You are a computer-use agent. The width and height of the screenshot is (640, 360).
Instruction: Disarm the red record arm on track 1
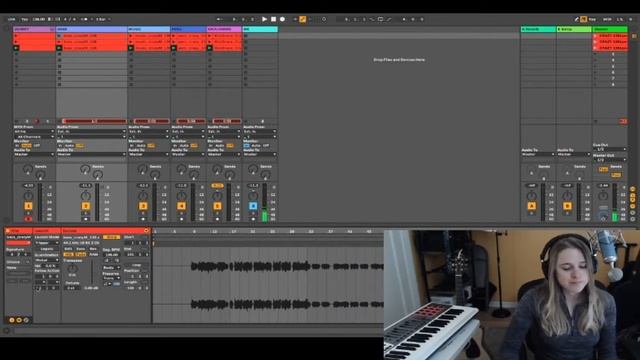pyautogui.click(x=28, y=219)
